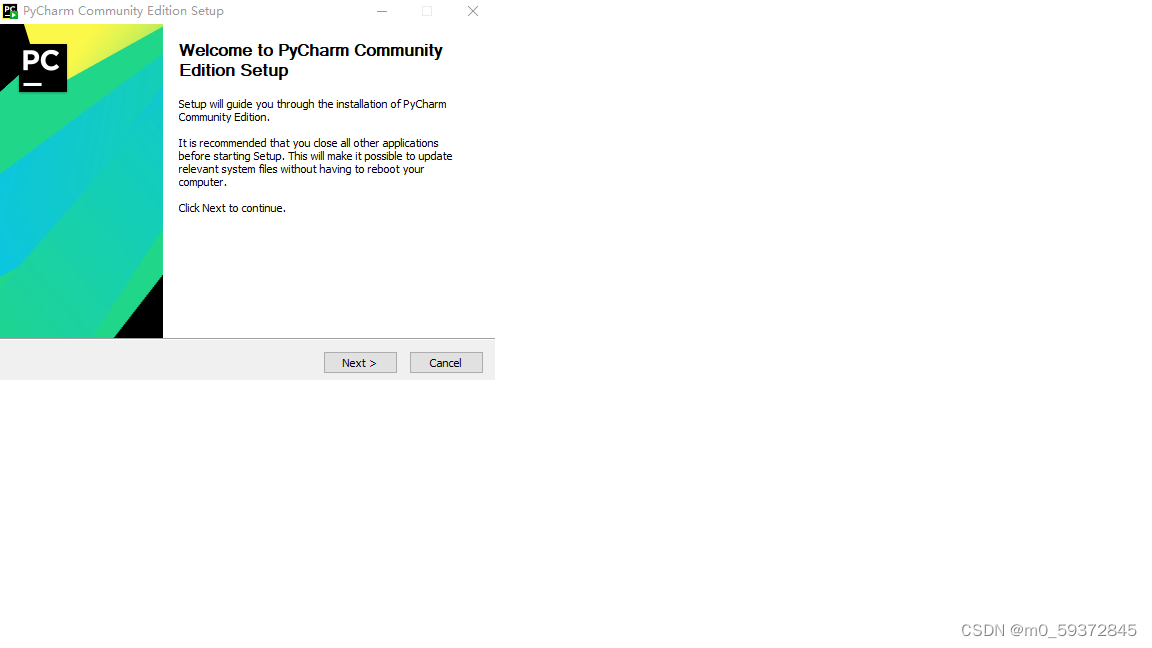Click the PC logo in the banner
1152x648 pixels.
[43, 68]
